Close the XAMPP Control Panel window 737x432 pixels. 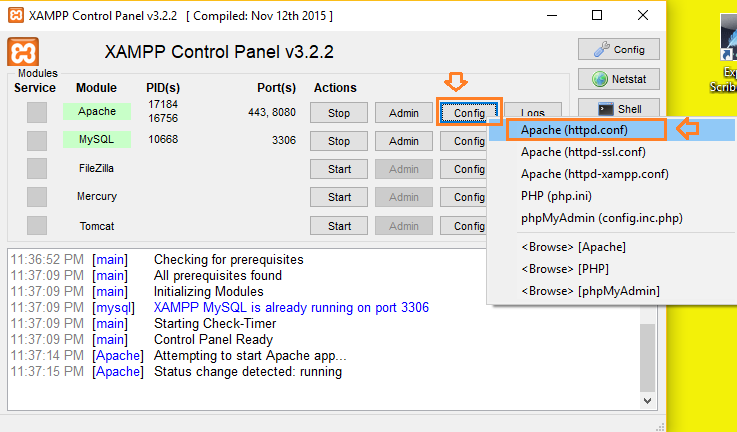coord(643,15)
